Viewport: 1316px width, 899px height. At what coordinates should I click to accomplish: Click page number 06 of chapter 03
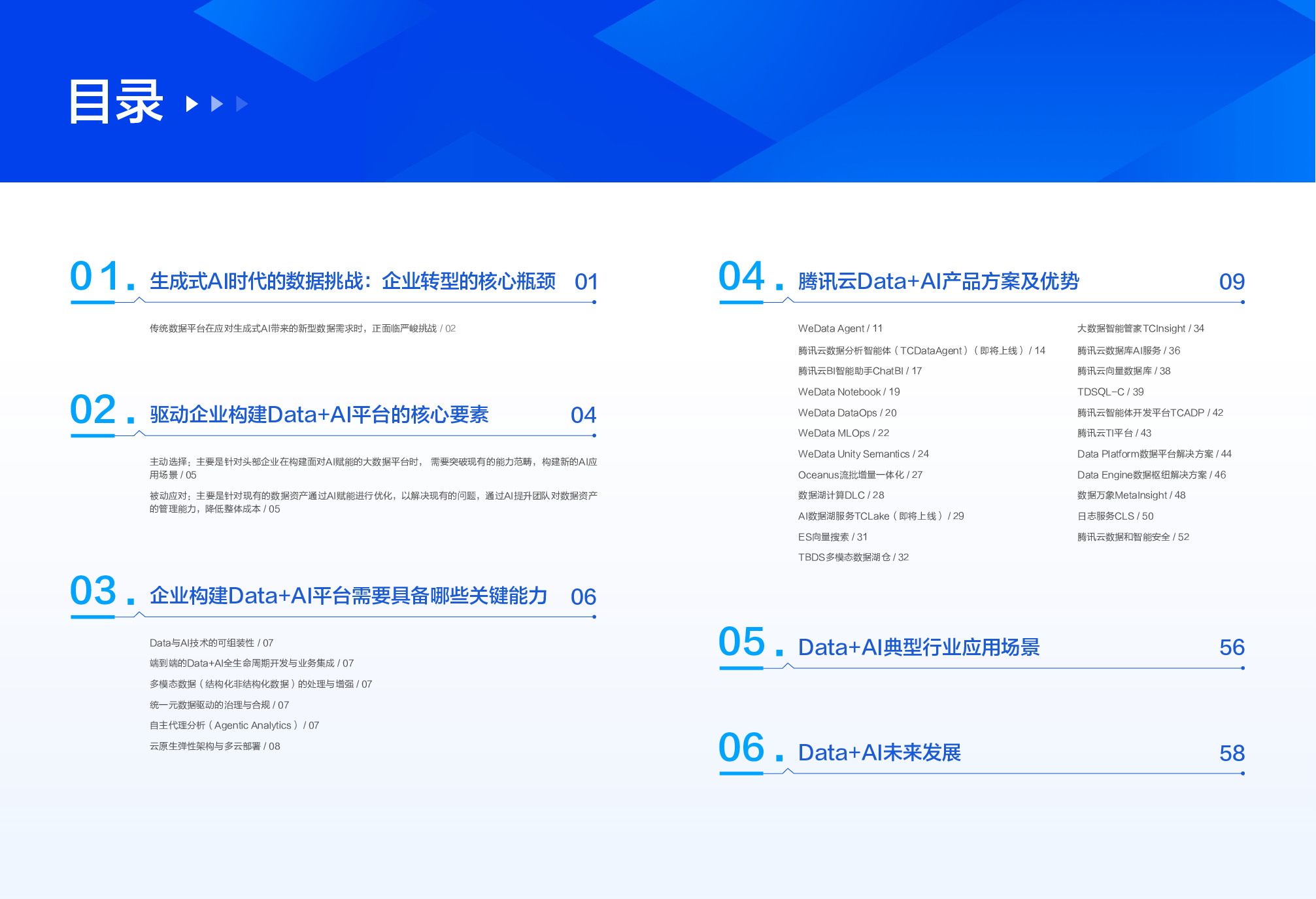pos(583,596)
